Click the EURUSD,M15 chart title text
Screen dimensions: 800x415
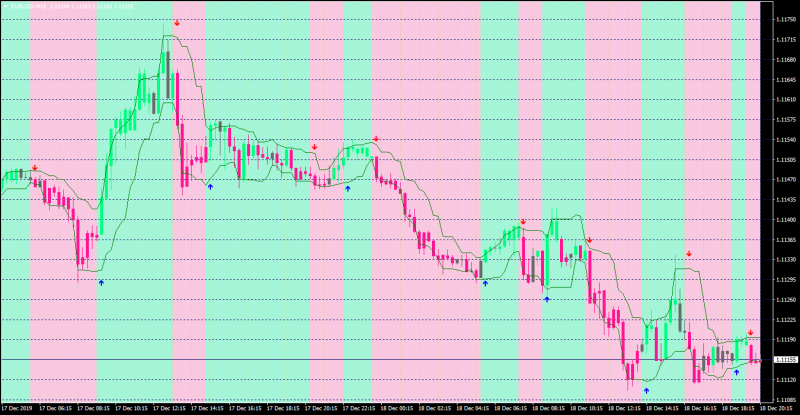29,7
